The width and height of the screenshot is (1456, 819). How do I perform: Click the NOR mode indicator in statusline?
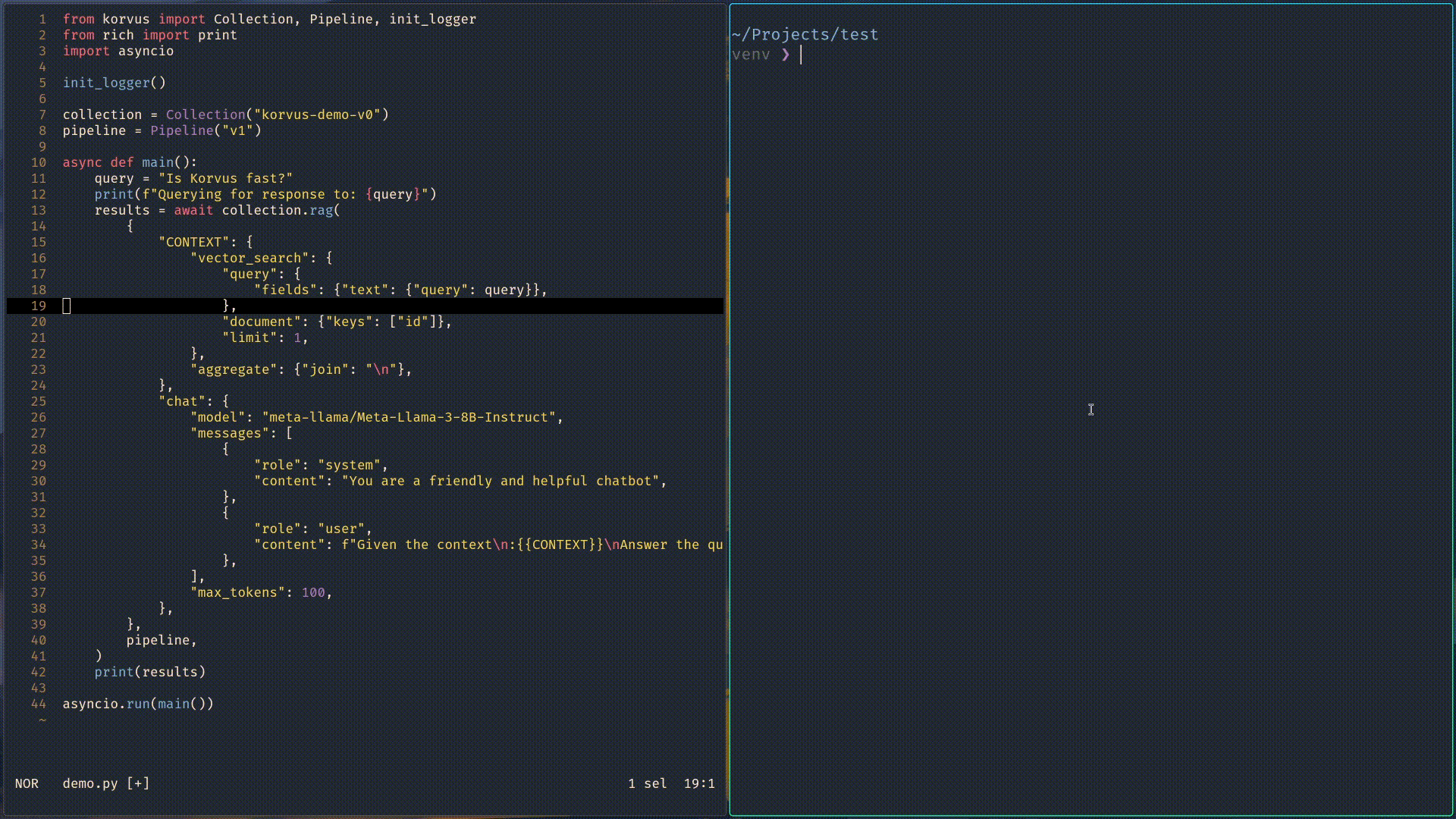pos(27,783)
